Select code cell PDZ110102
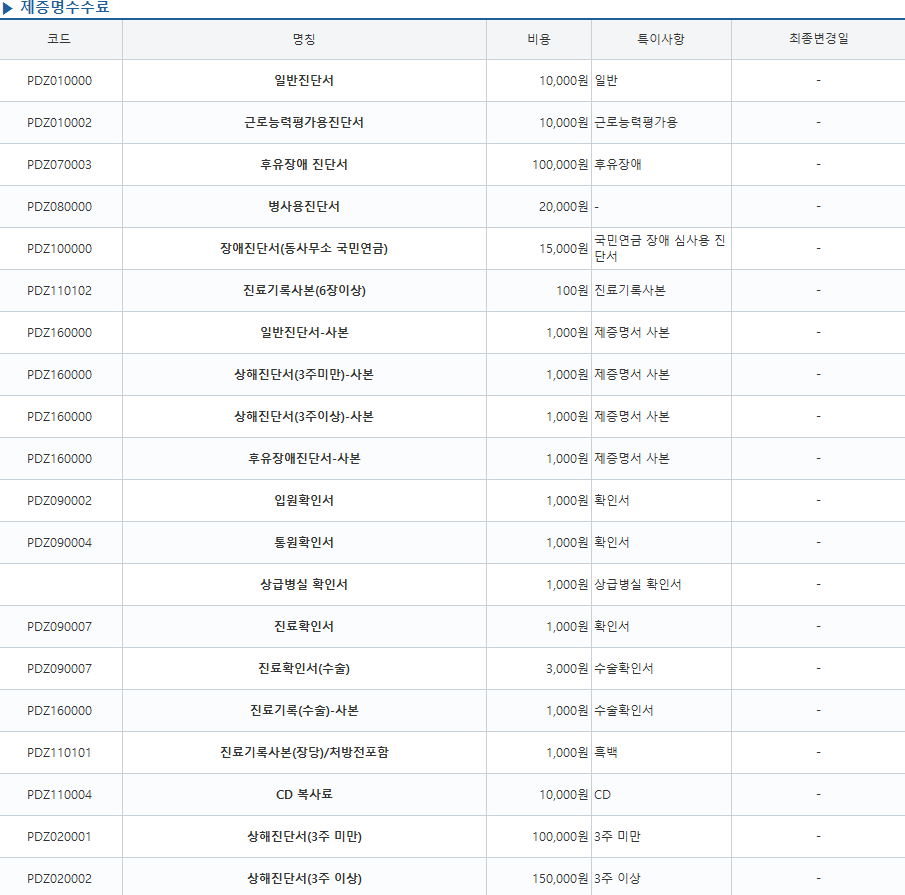This screenshot has height=895, width=905. (59, 291)
